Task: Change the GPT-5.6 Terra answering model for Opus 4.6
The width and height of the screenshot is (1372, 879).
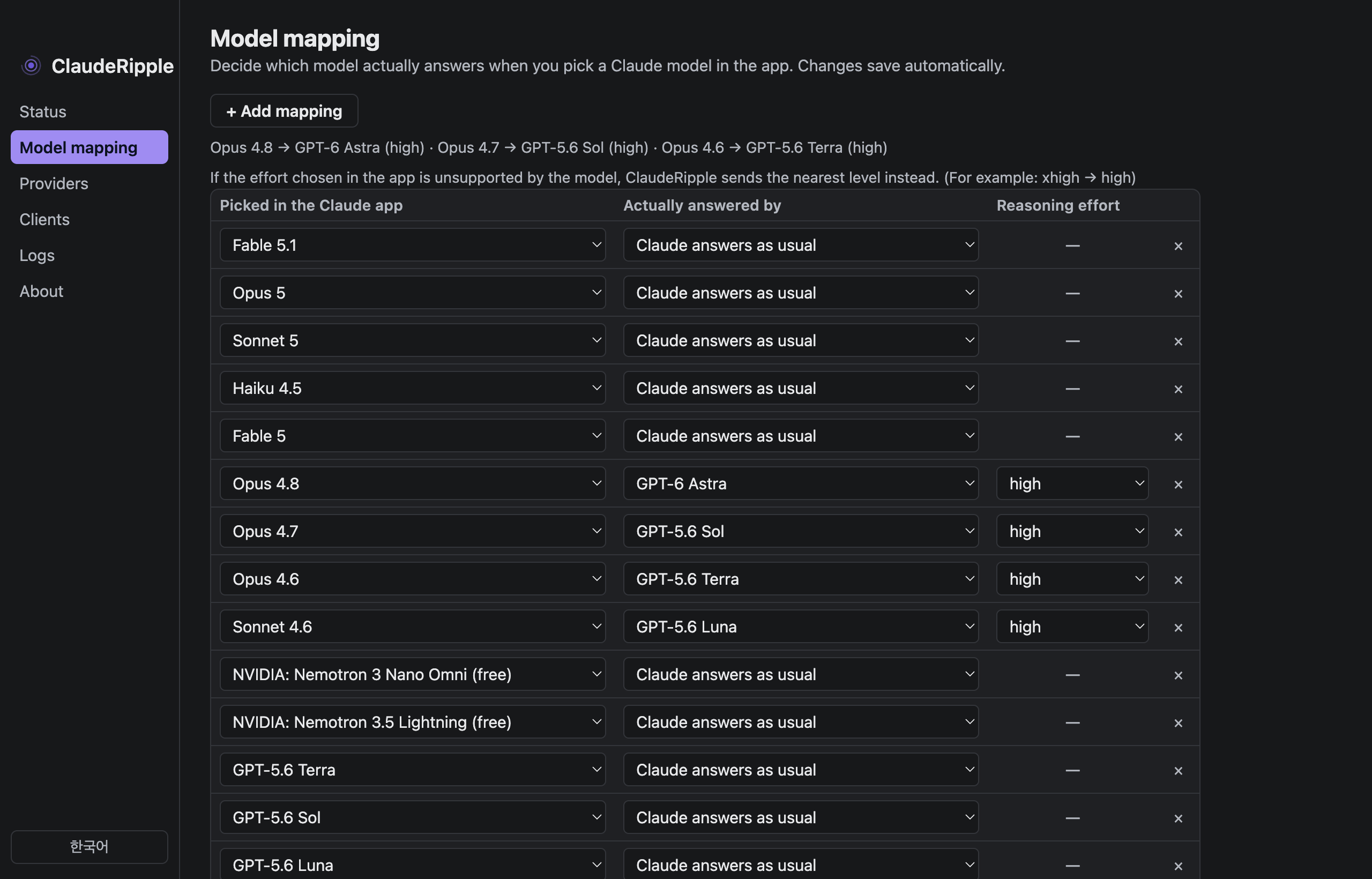Action: point(801,579)
